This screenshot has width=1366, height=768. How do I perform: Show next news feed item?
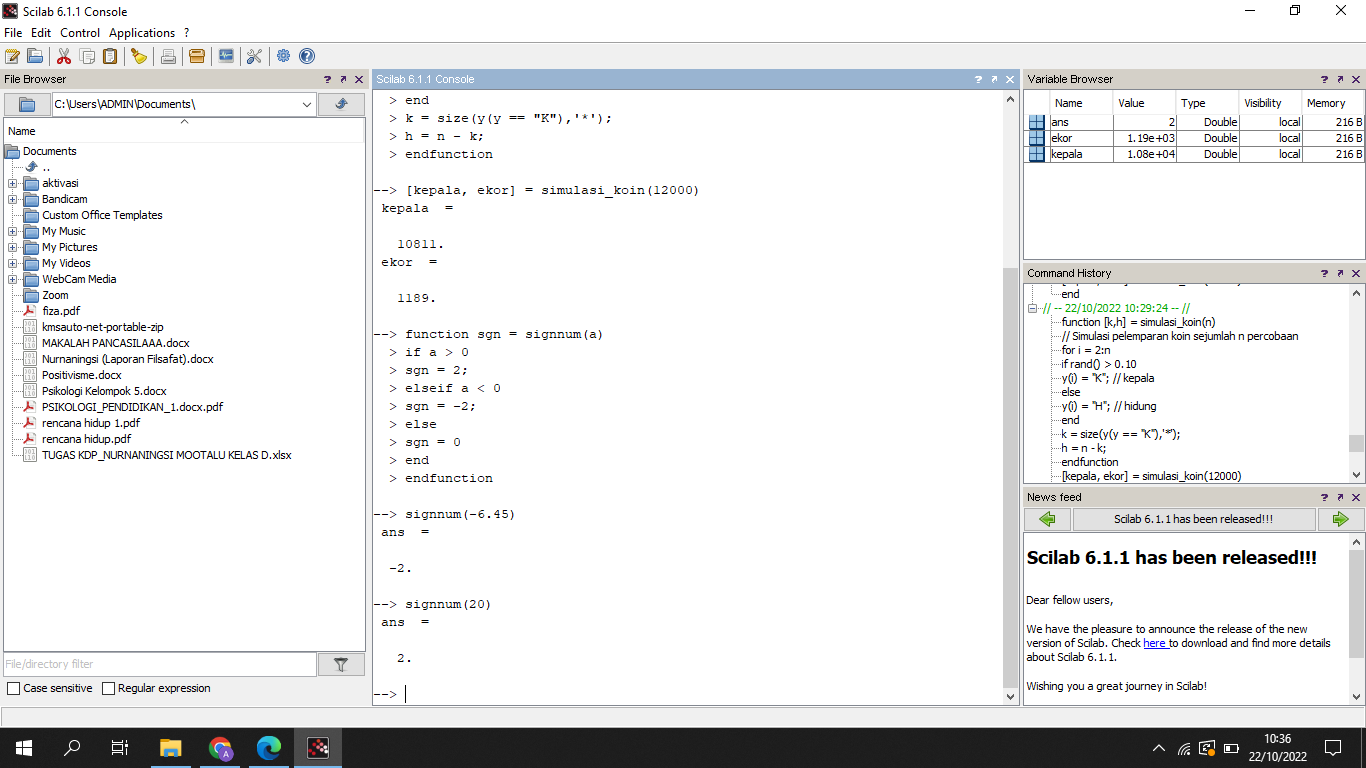tap(1340, 519)
